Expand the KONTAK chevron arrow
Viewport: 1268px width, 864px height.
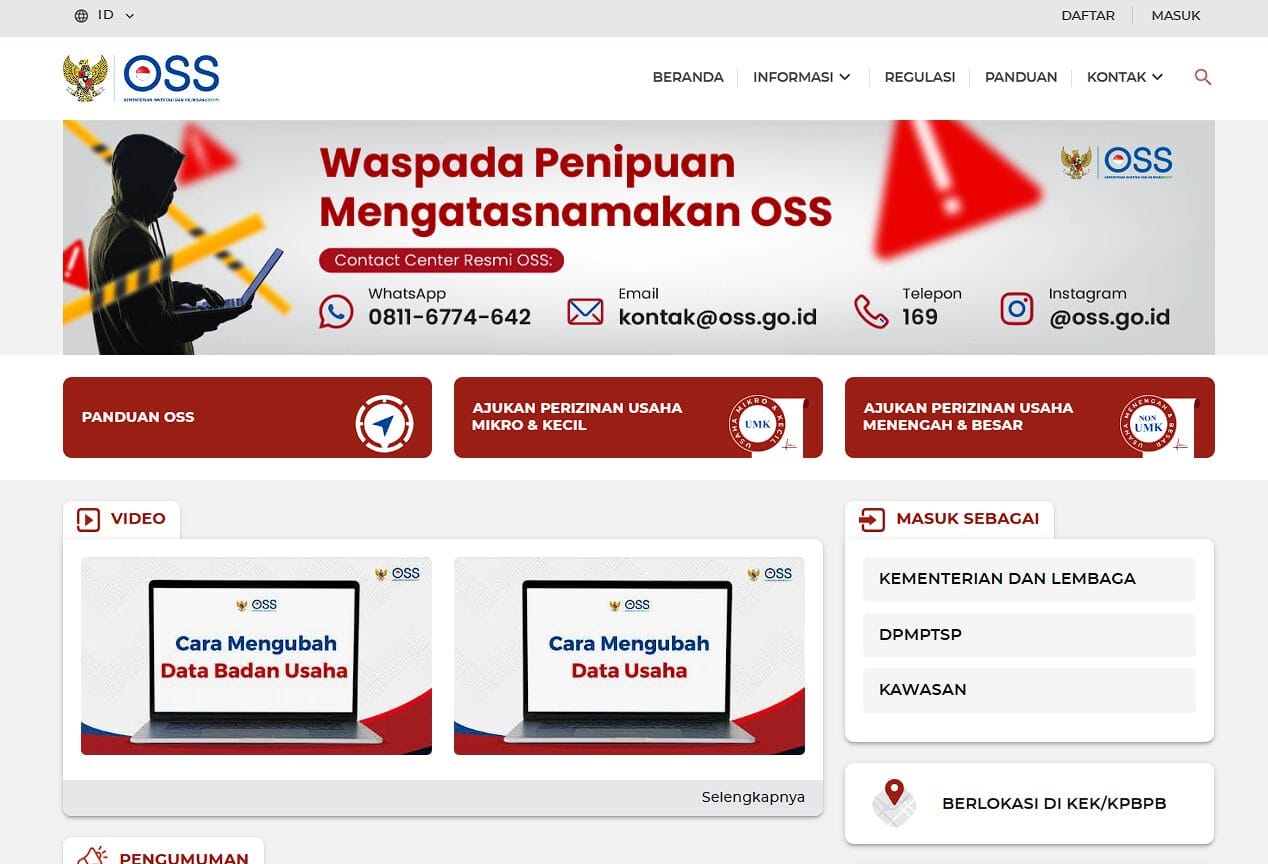1158,77
